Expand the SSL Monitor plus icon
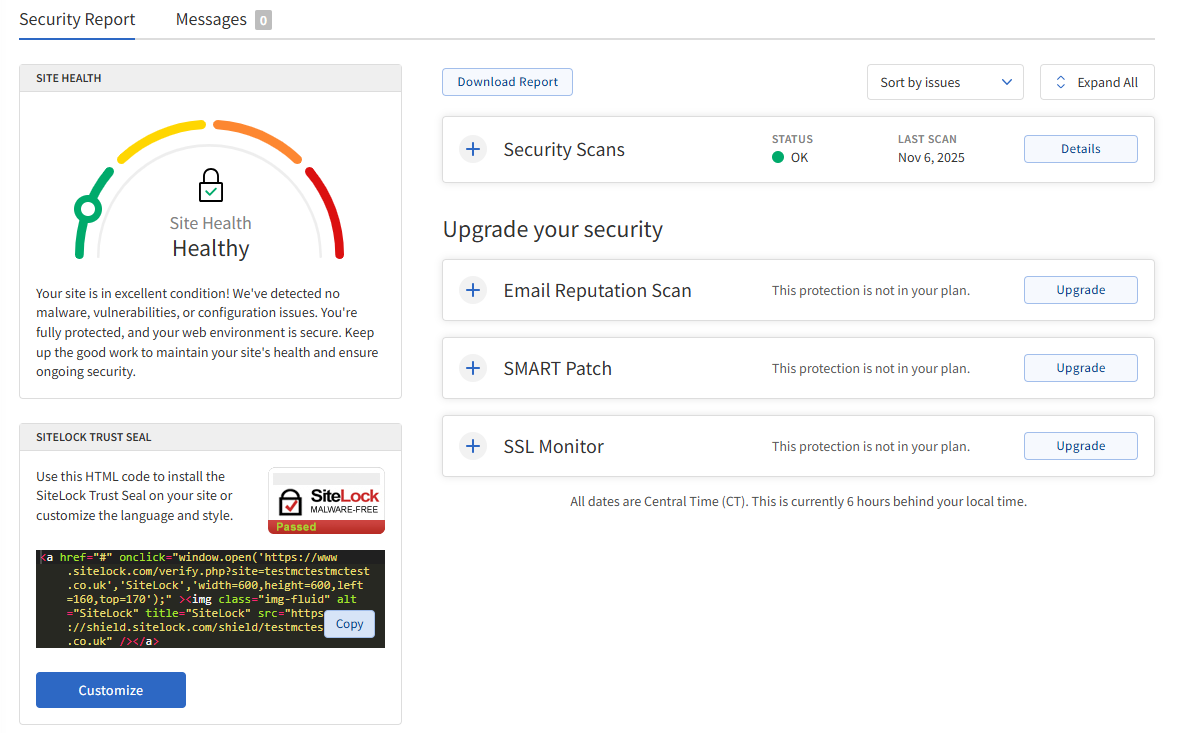This screenshot has width=1198, height=733. [x=473, y=446]
